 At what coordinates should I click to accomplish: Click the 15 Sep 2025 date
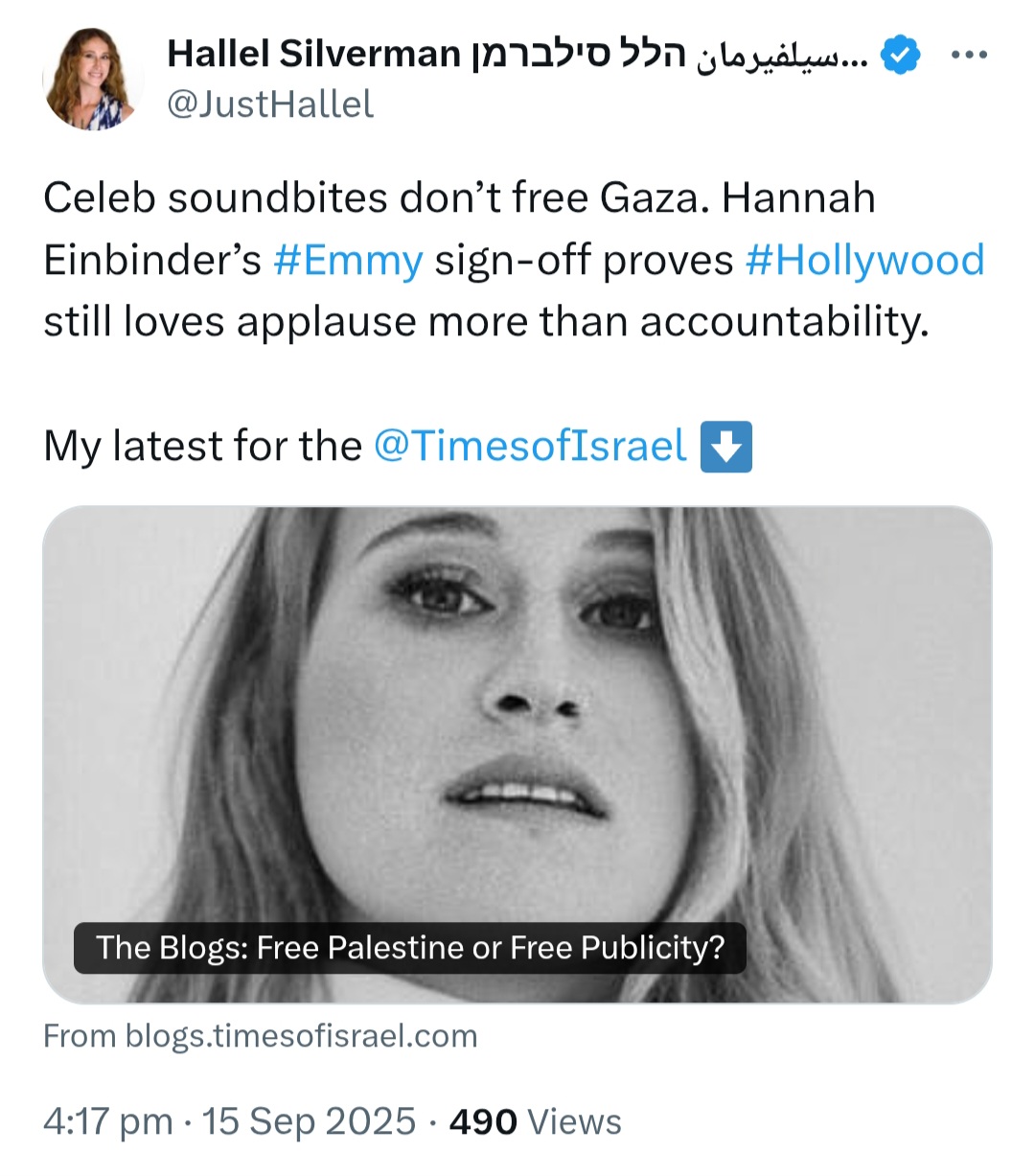310,1121
